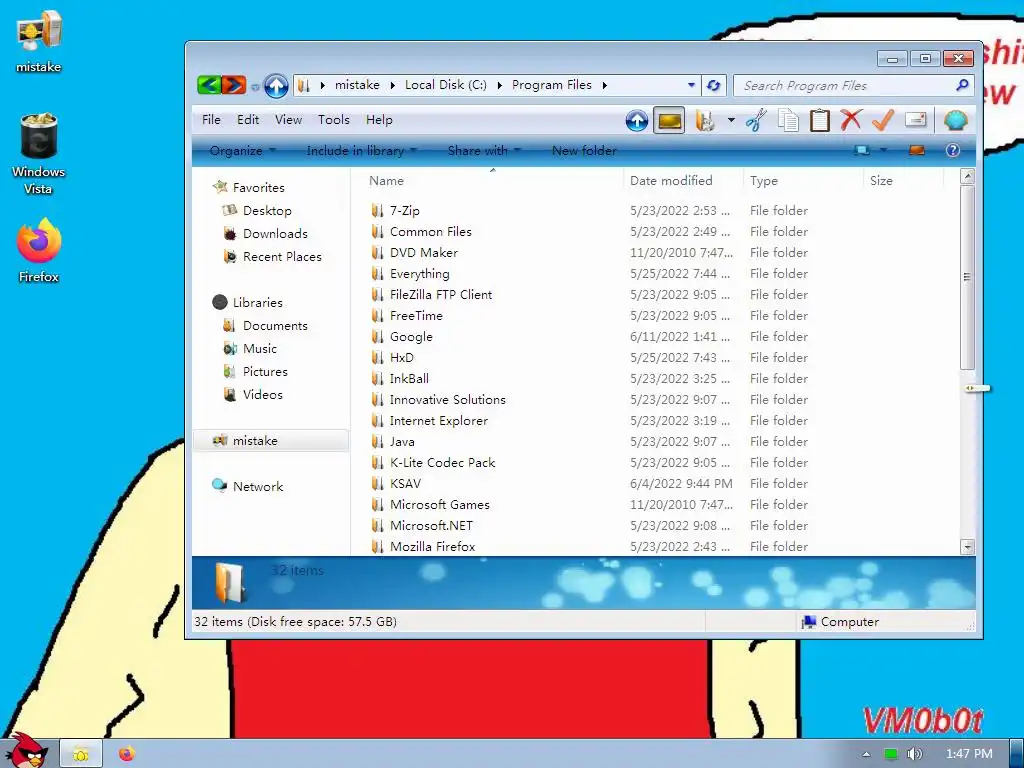
Task: Click the teal shell icon in toolbar
Action: coord(955,120)
